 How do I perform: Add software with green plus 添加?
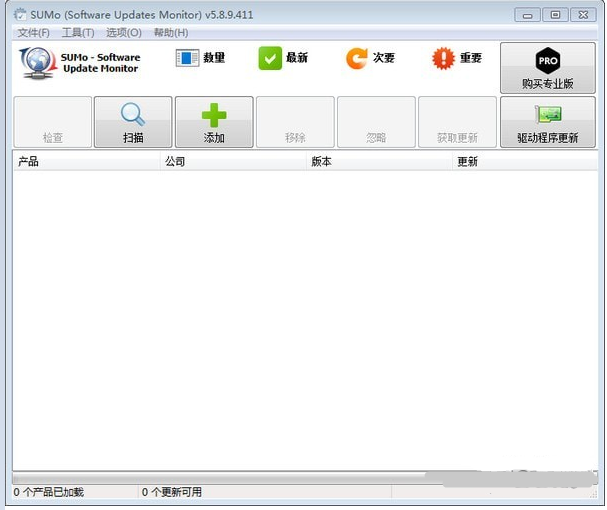(x=214, y=122)
